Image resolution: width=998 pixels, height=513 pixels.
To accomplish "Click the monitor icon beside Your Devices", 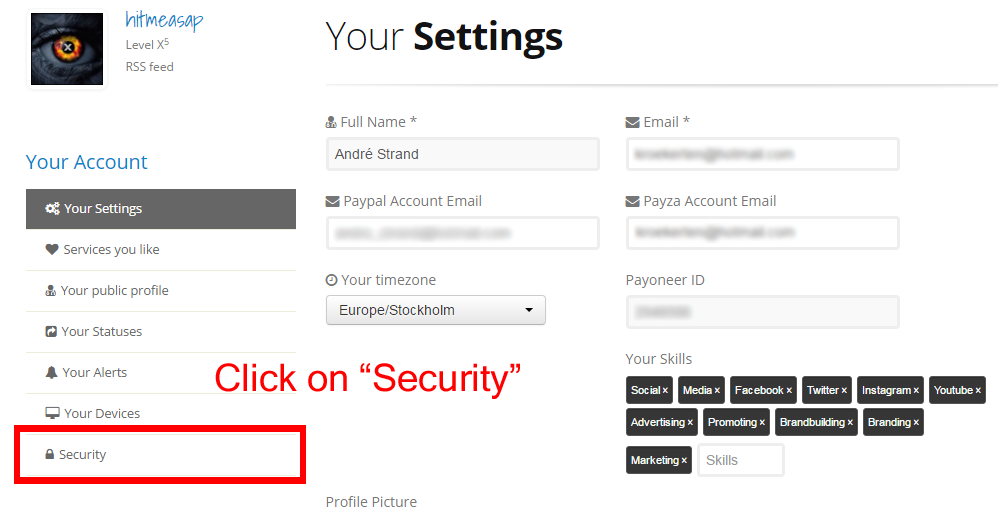I will [53, 413].
